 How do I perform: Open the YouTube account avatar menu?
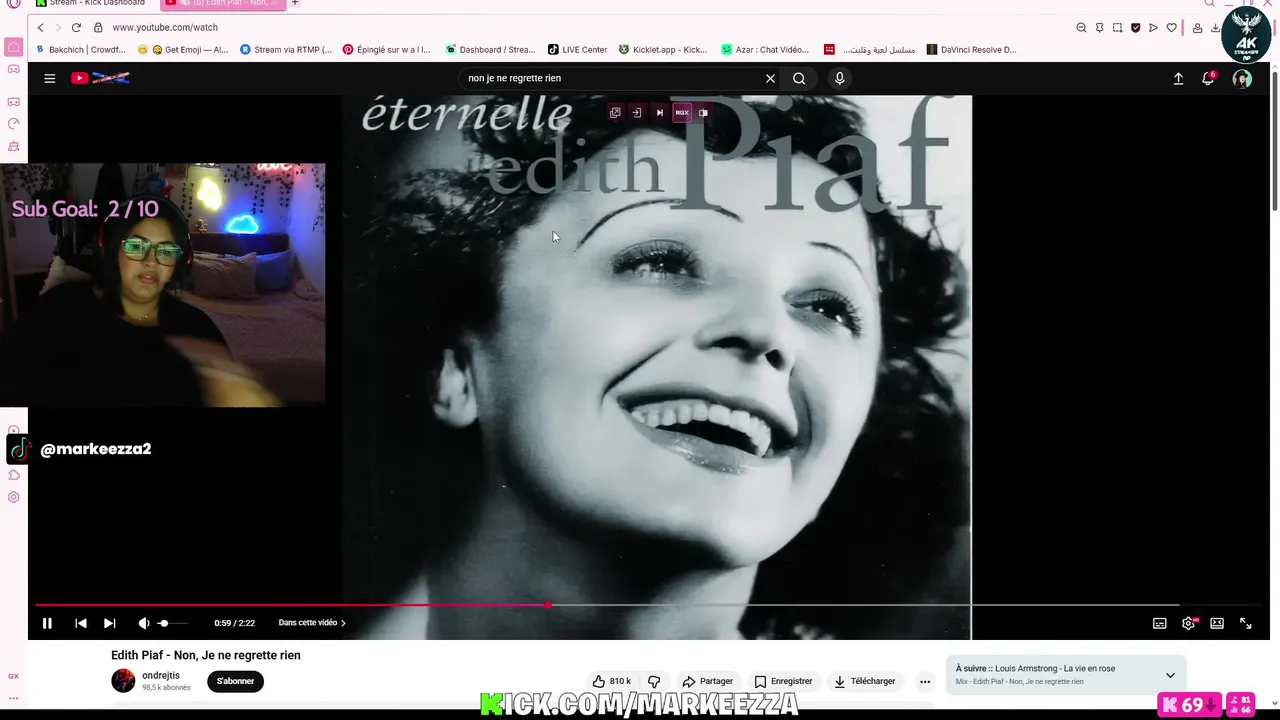[x=1242, y=78]
